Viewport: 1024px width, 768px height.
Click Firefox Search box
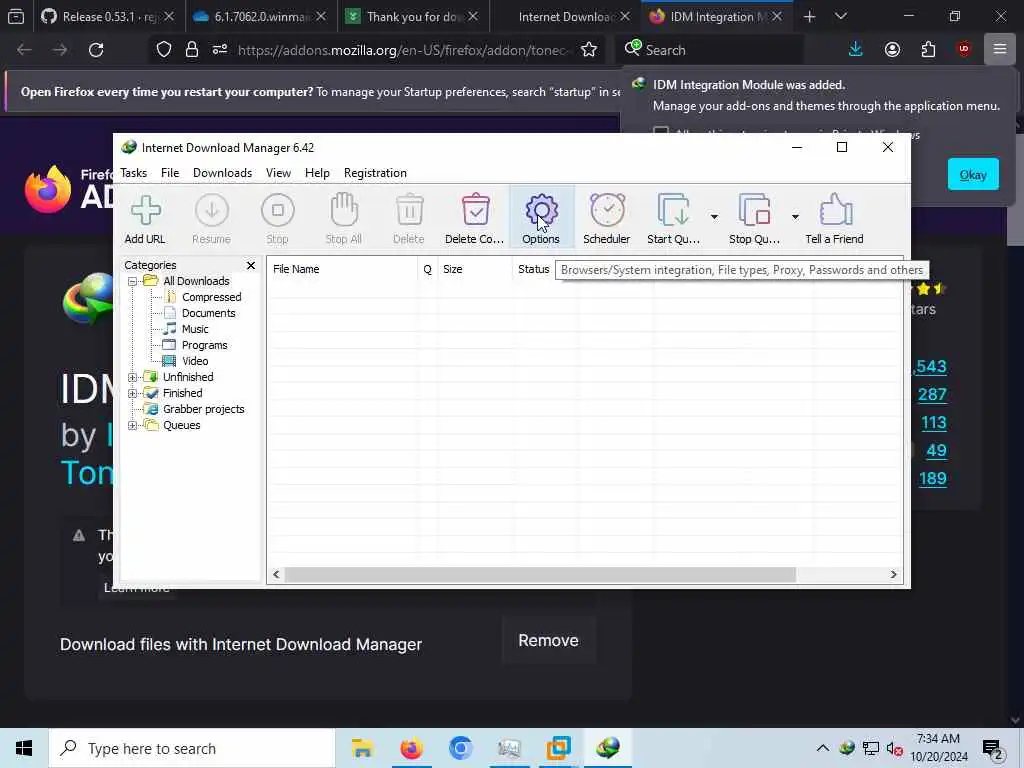click(712, 50)
